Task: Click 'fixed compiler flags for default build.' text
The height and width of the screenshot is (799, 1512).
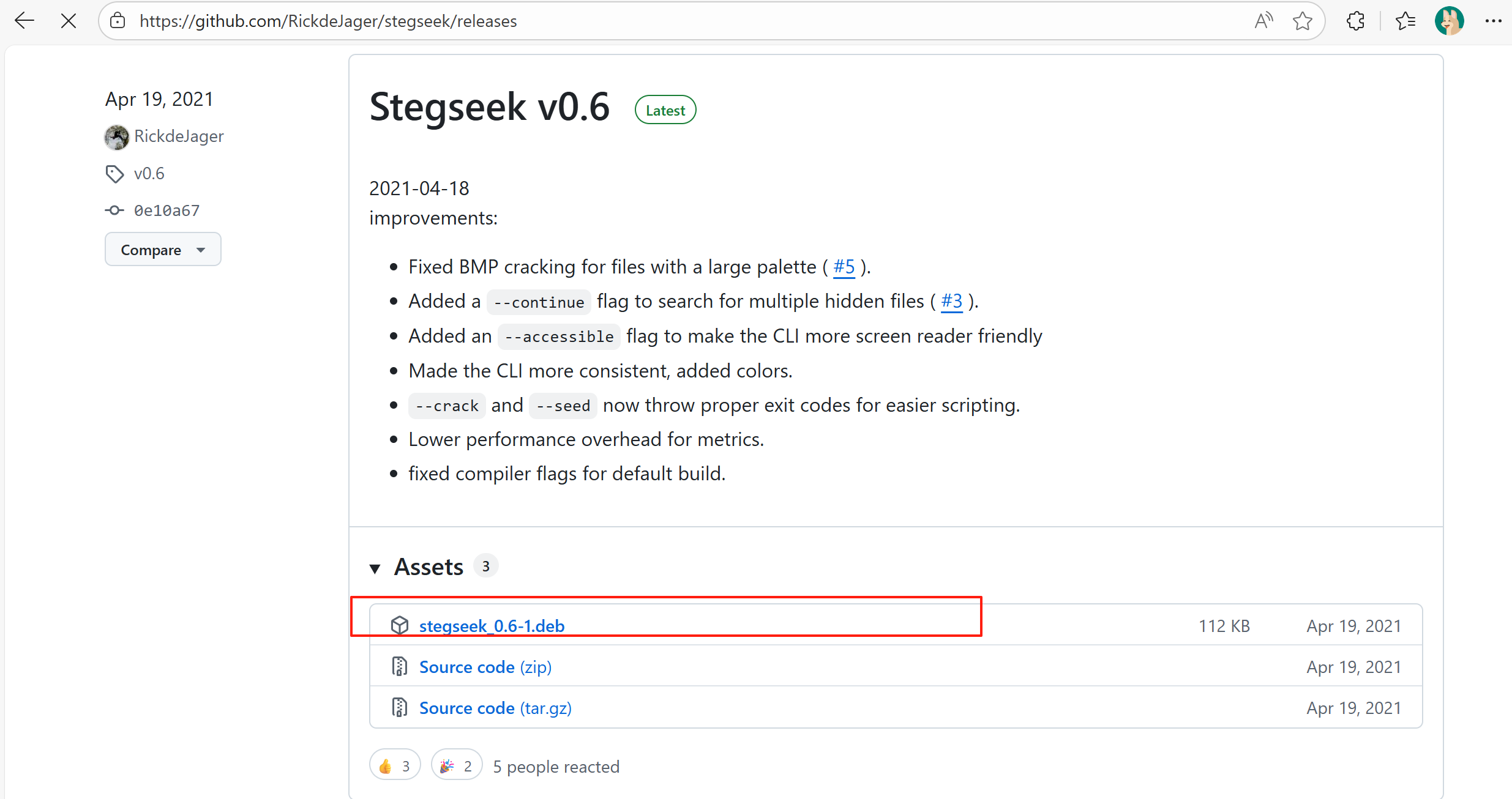Action: [567, 474]
